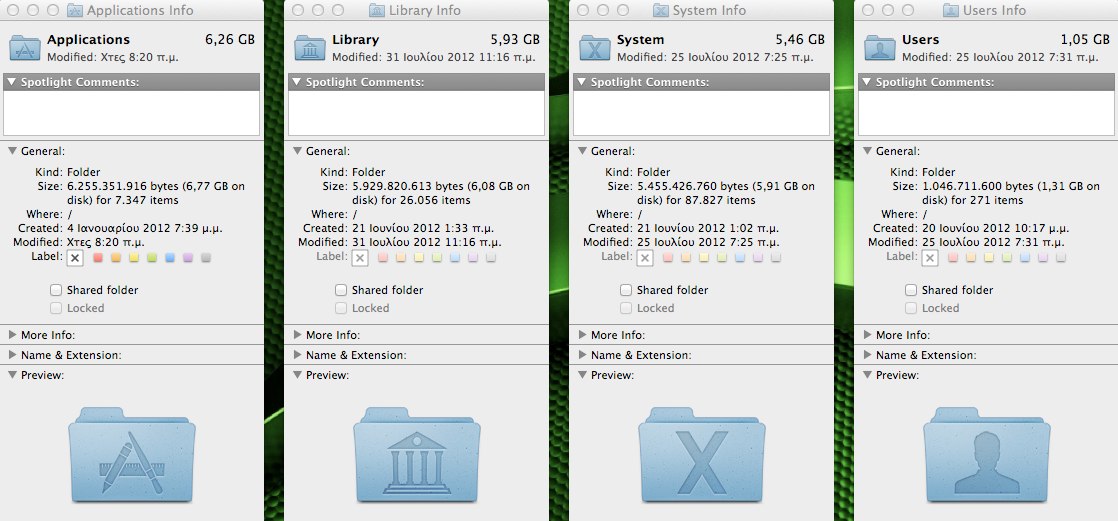Apply the orange label in System Info

click(x=686, y=258)
